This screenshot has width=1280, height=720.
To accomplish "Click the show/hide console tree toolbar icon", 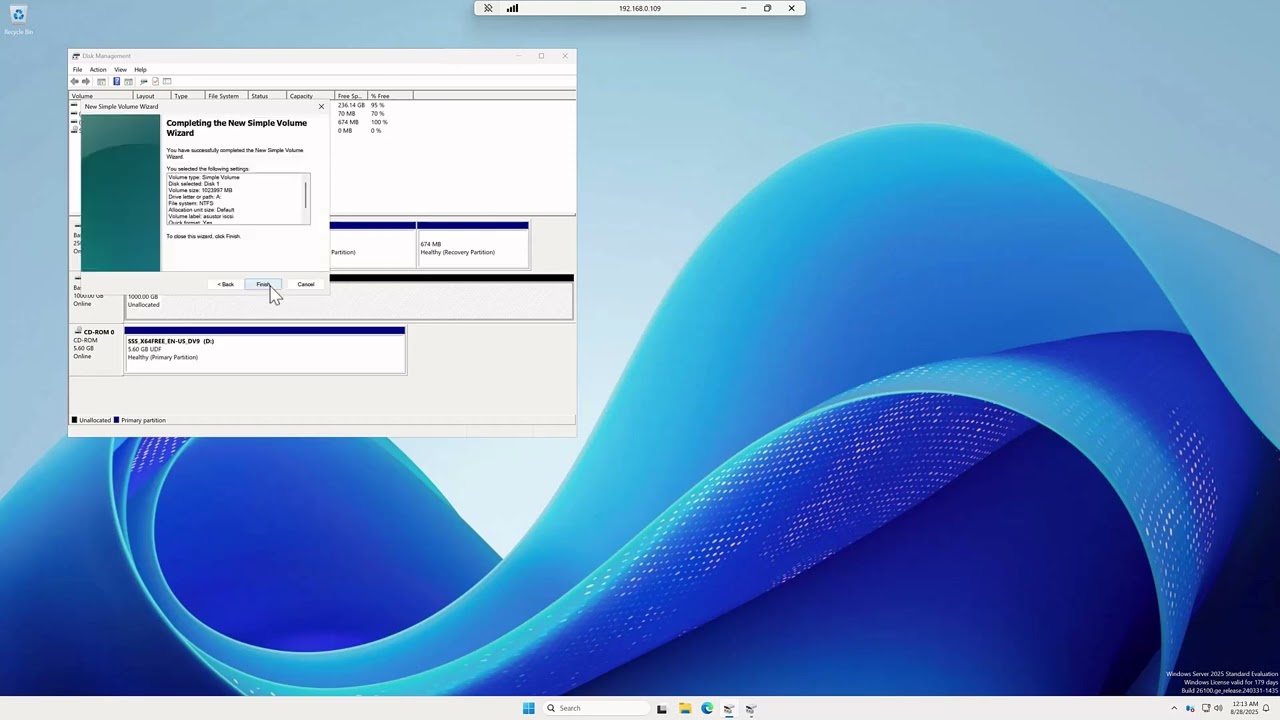I will pos(101,81).
